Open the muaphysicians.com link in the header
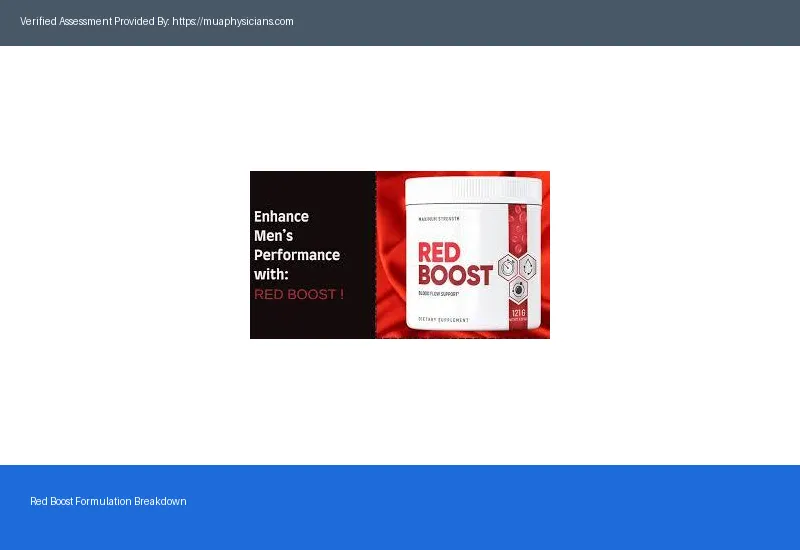This screenshot has height=550, width=800. point(233,21)
